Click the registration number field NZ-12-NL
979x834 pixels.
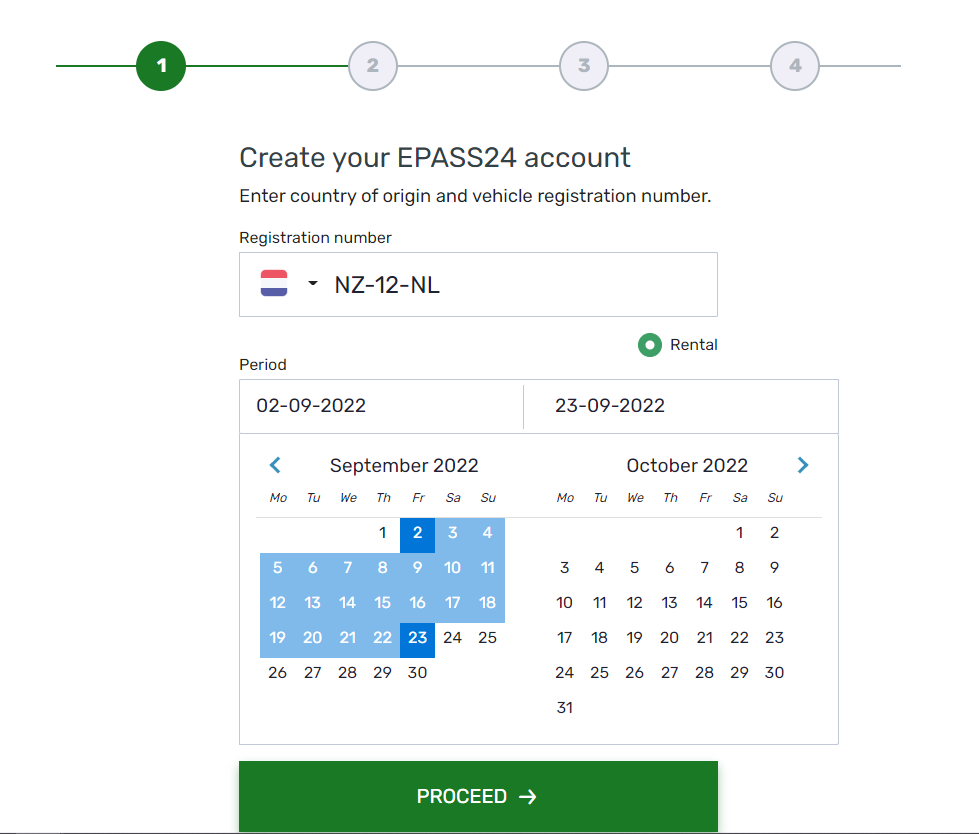point(478,285)
